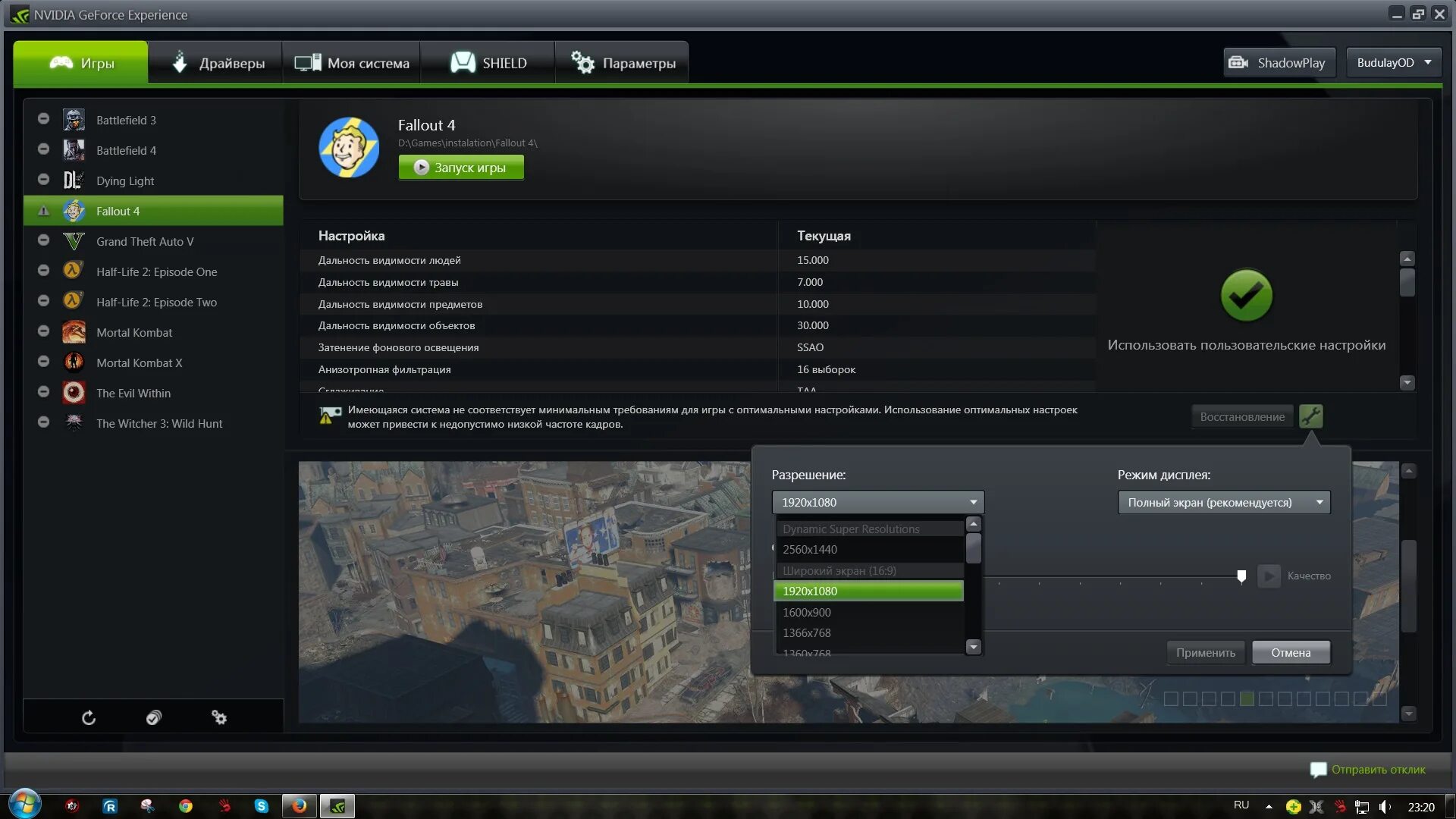Select the green highlighted screenshot indicator square

point(1247,698)
